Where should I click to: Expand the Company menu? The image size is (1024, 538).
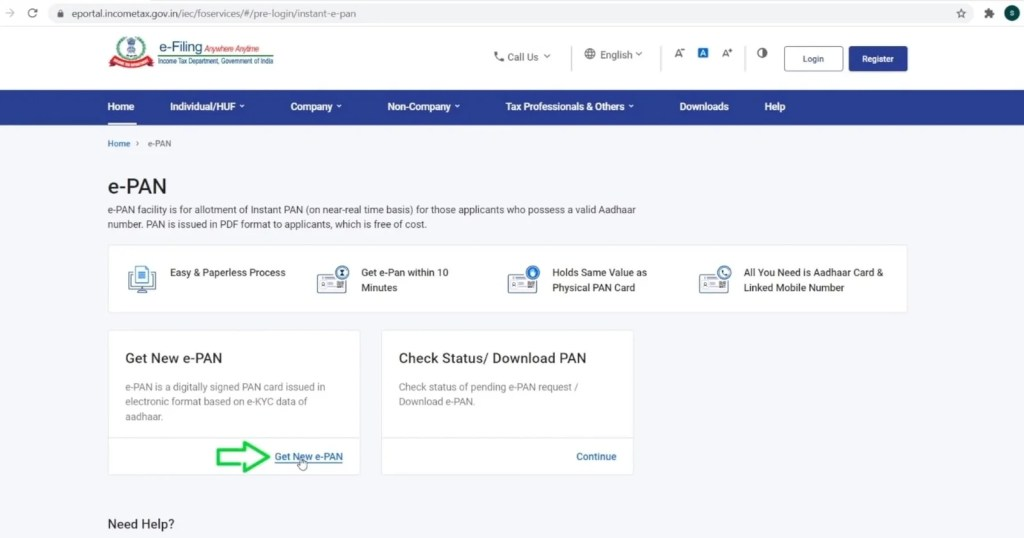pos(316,106)
